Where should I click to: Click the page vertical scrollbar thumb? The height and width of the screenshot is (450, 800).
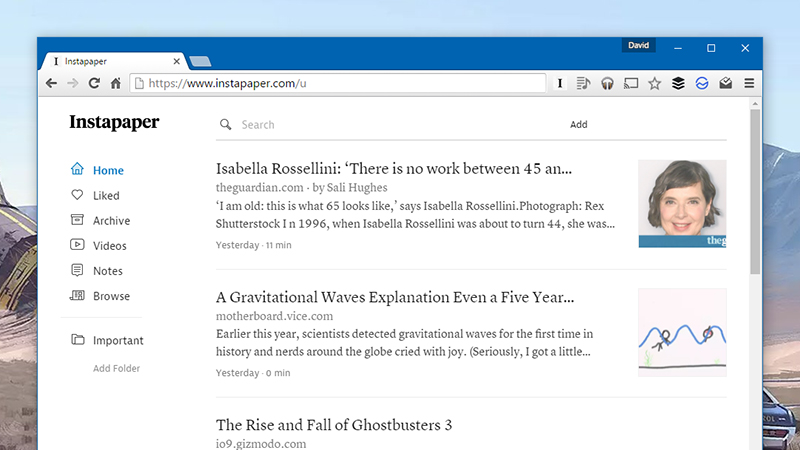[x=755, y=191]
